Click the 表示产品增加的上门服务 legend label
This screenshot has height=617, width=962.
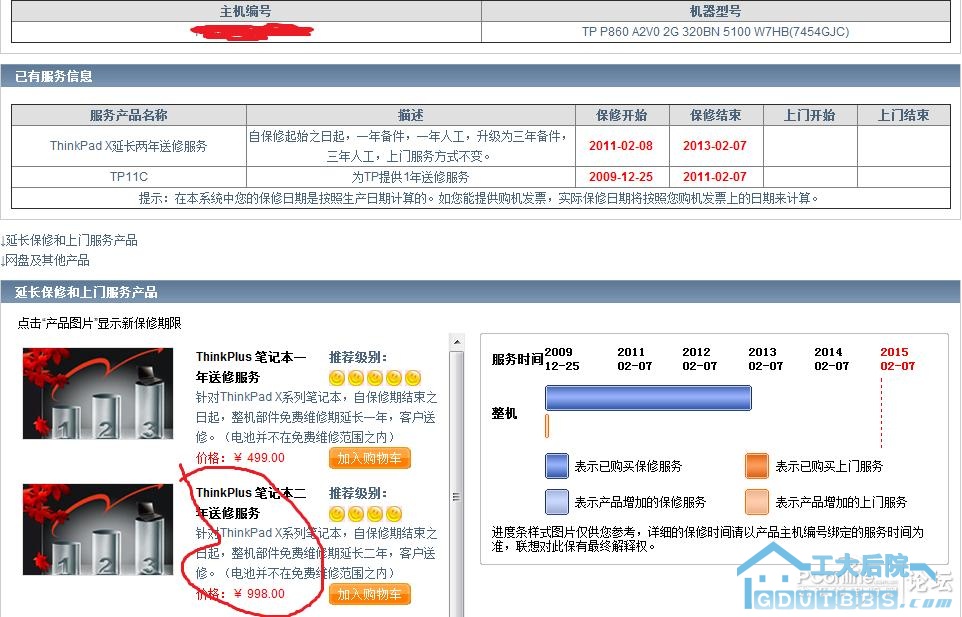click(841, 502)
